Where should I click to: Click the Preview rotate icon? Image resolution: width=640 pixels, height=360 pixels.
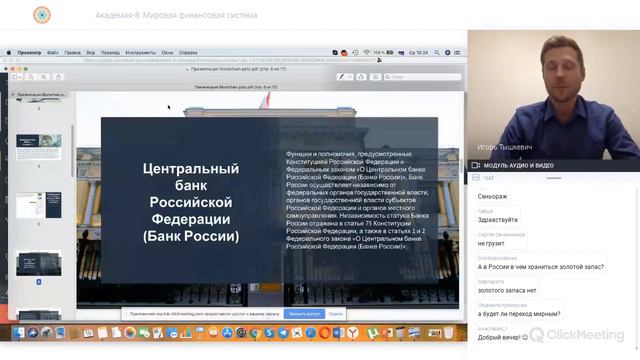[361, 77]
